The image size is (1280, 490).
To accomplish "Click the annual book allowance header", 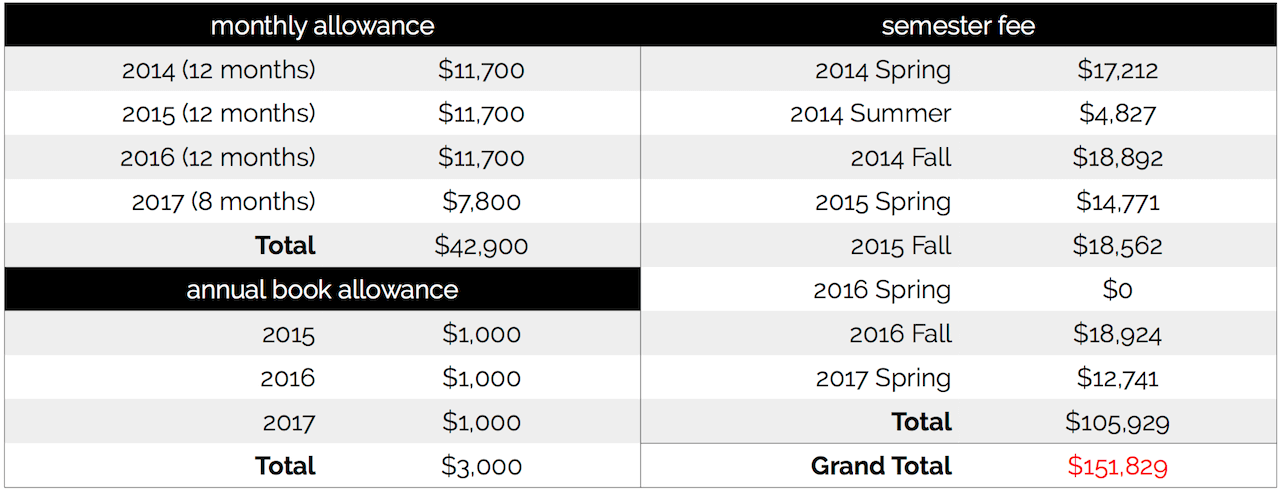I will [322, 290].
